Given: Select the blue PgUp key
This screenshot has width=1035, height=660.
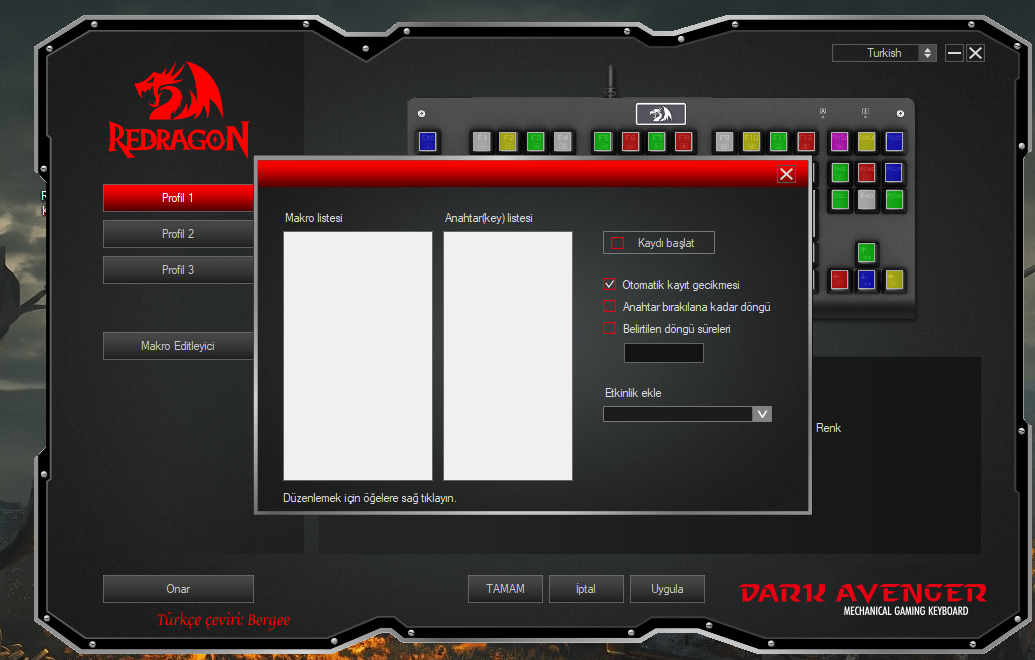Looking at the screenshot, I should 893,172.
